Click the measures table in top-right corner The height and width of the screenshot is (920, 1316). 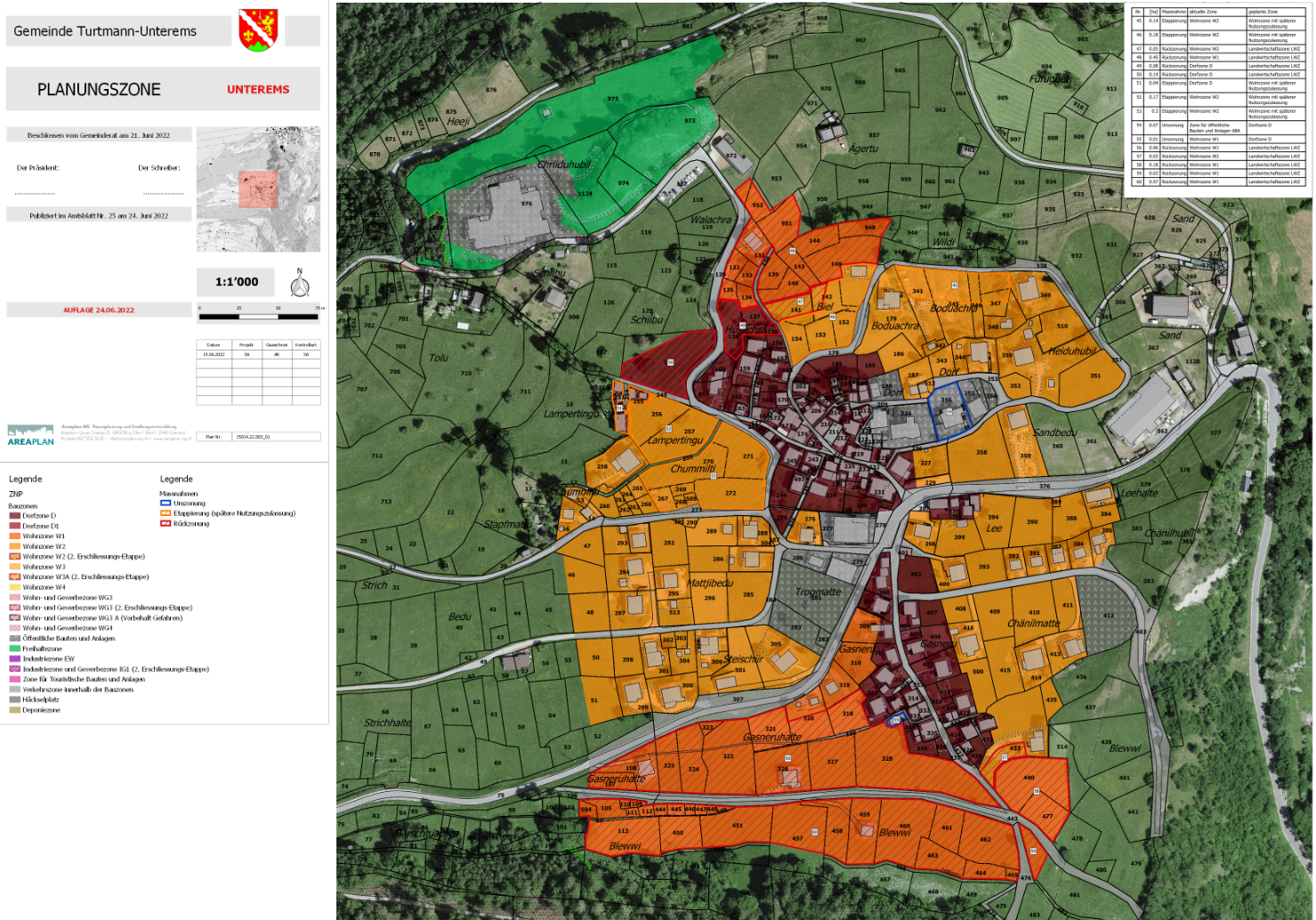pos(1217,96)
